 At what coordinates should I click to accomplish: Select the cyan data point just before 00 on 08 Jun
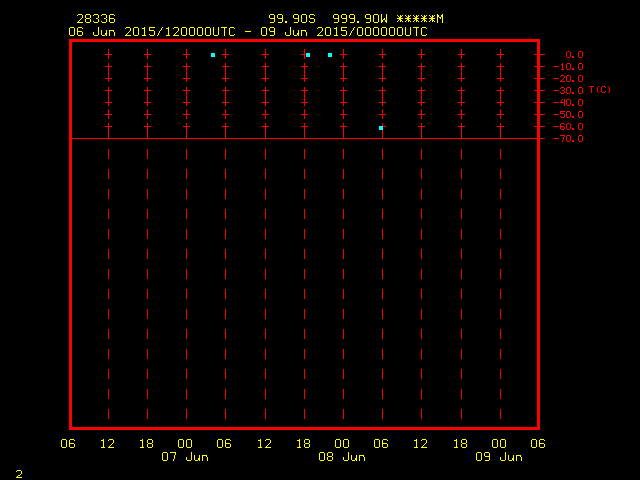[x=330, y=55]
